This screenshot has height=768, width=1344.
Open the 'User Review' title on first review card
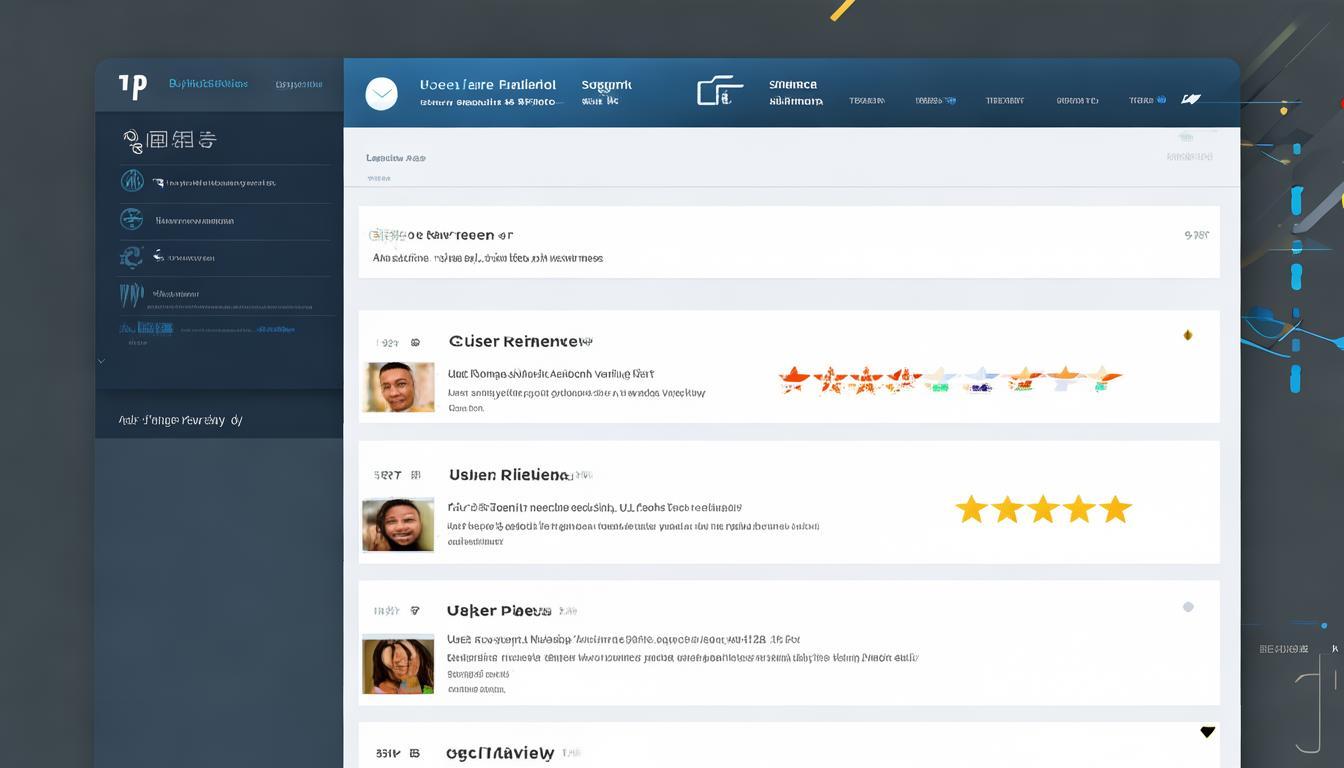tap(520, 341)
